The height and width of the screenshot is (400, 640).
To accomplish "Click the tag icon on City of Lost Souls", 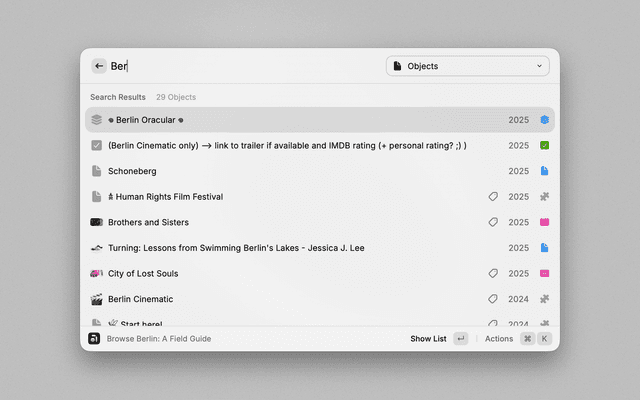I will 493,273.
